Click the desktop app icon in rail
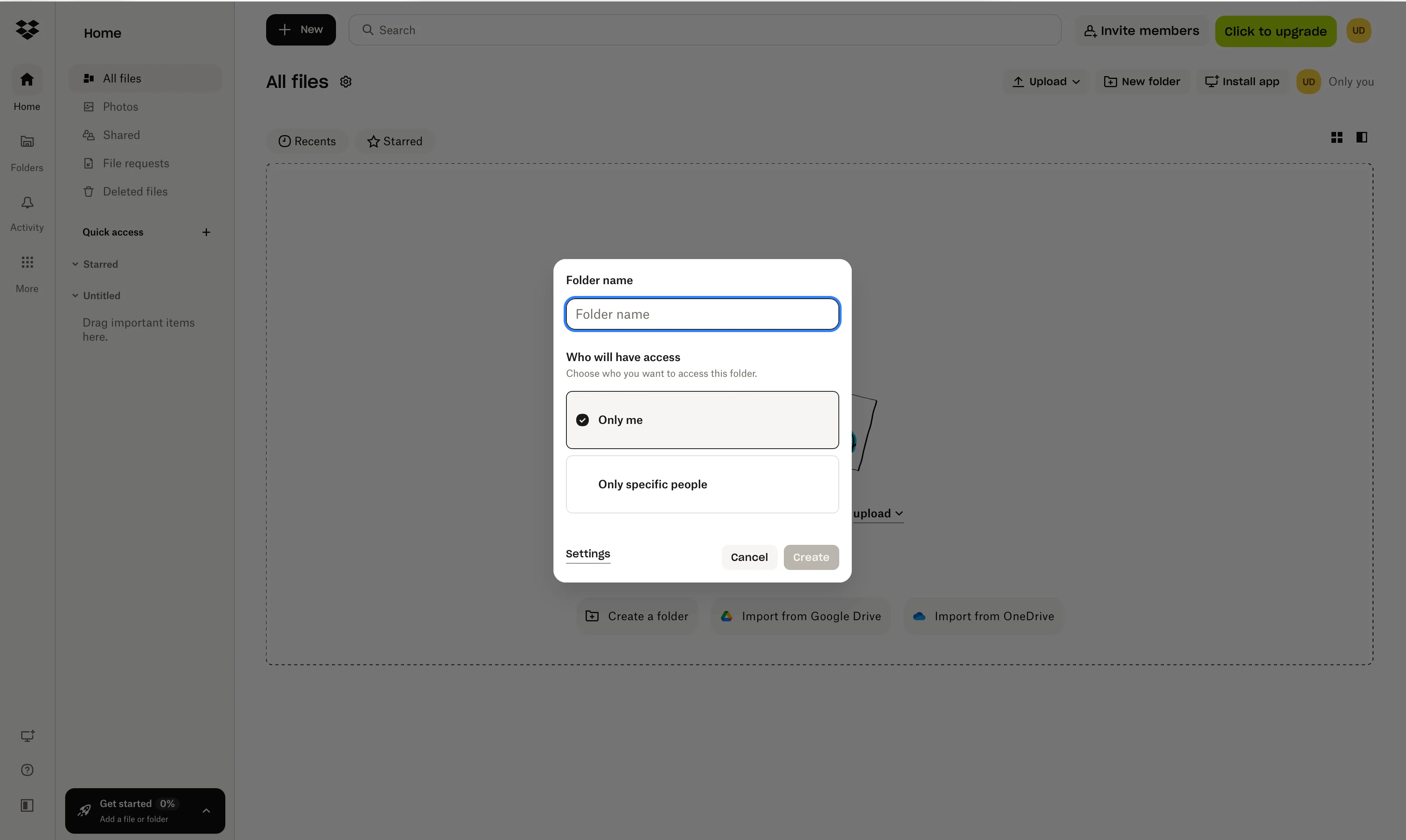1406x840 pixels. pyautogui.click(x=27, y=736)
